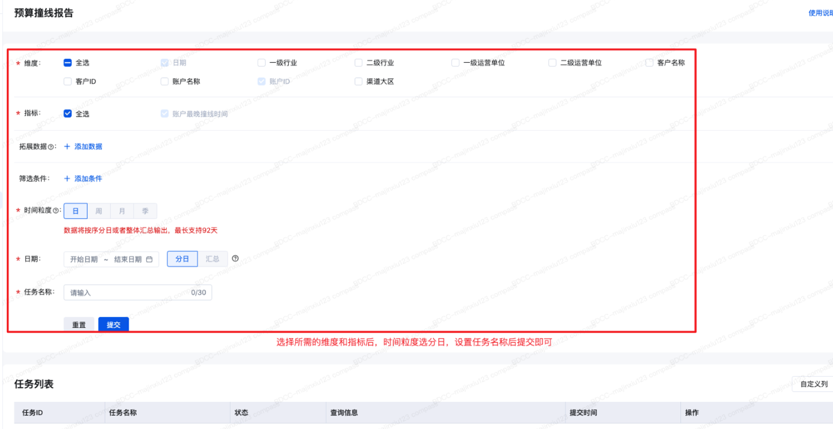Toggle the 全选 checkbox for 维度
This screenshot has width=833, height=429.
tap(68, 63)
